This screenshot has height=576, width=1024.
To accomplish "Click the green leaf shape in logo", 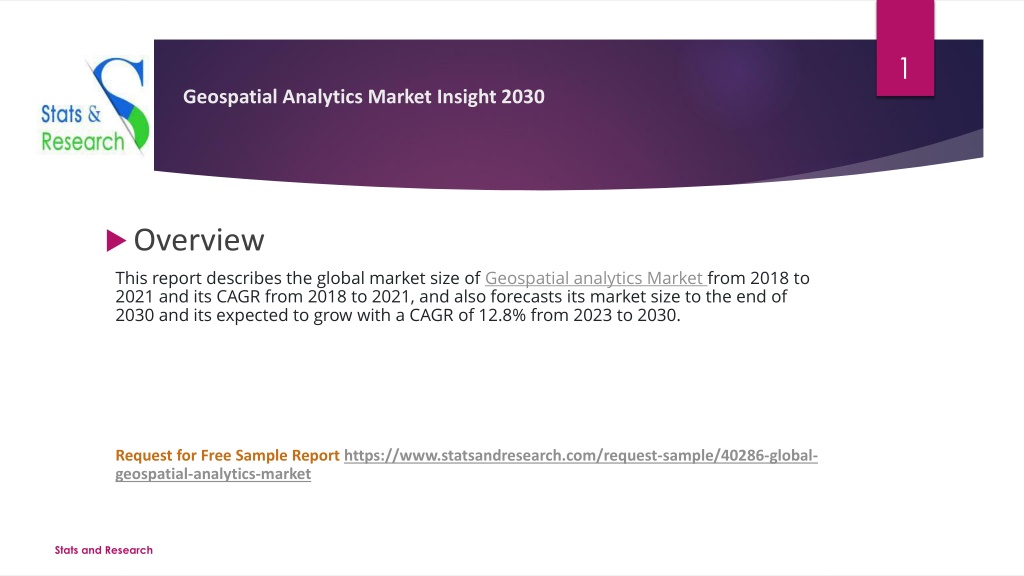I will pyautogui.click(x=140, y=127).
